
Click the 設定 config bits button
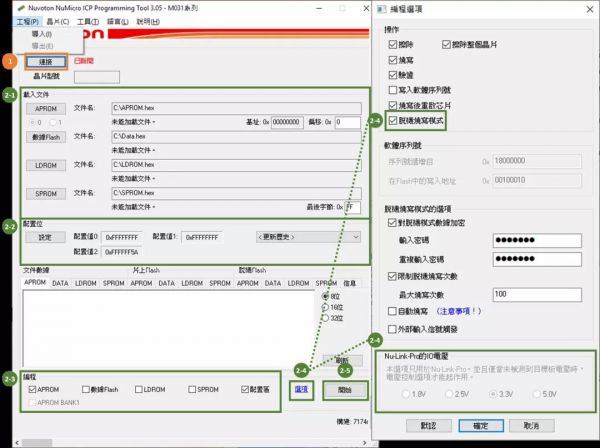coord(44,238)
